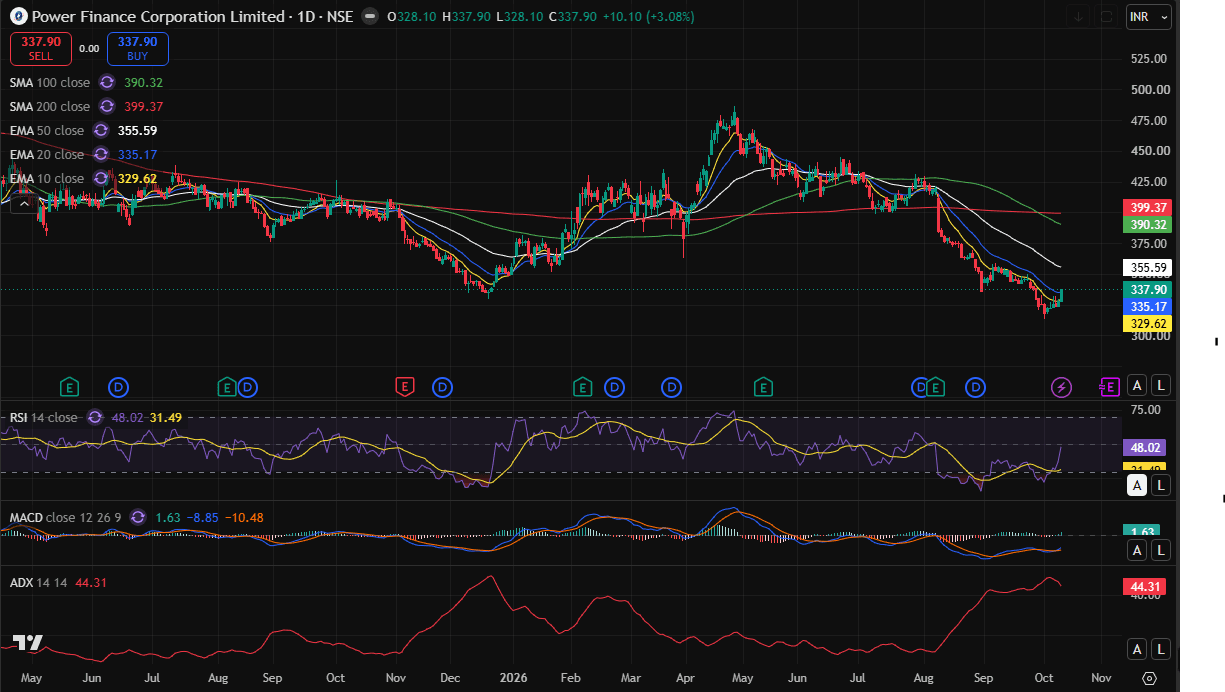Open the purple E marker near price scale
Viewport: 1225px width, 692px height.
[1108, 385]
